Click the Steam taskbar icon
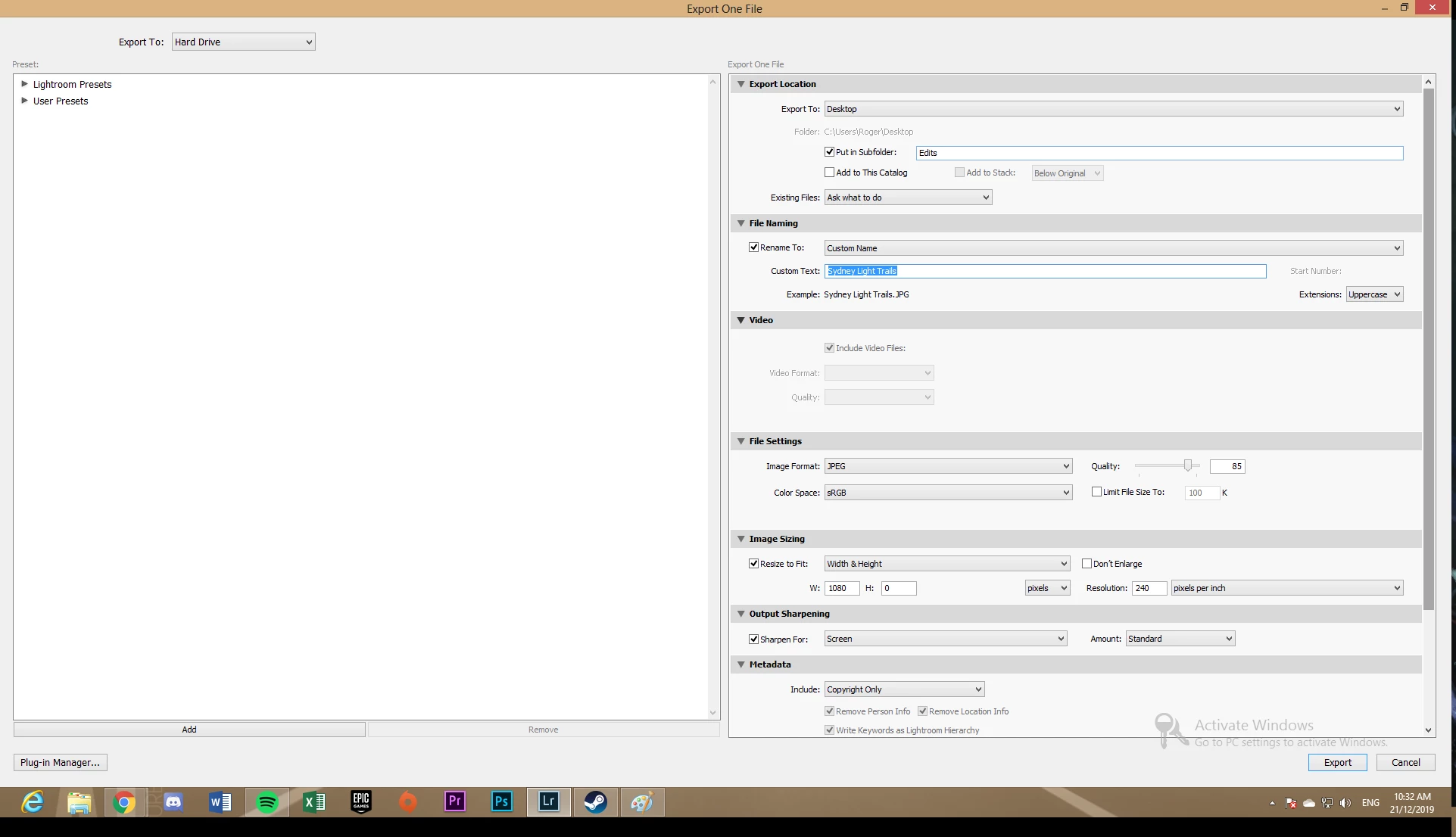1456x837 pixels. click(595, 801)
